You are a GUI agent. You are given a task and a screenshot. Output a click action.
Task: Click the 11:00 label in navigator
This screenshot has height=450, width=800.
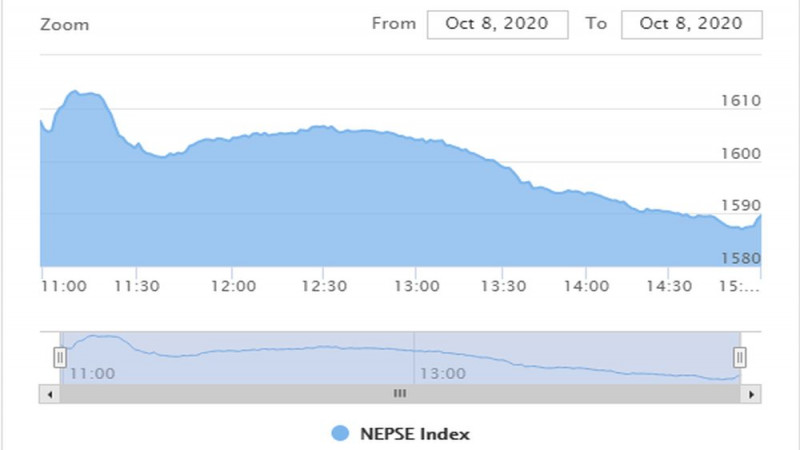pyautogui.click(x=92, y=373)
